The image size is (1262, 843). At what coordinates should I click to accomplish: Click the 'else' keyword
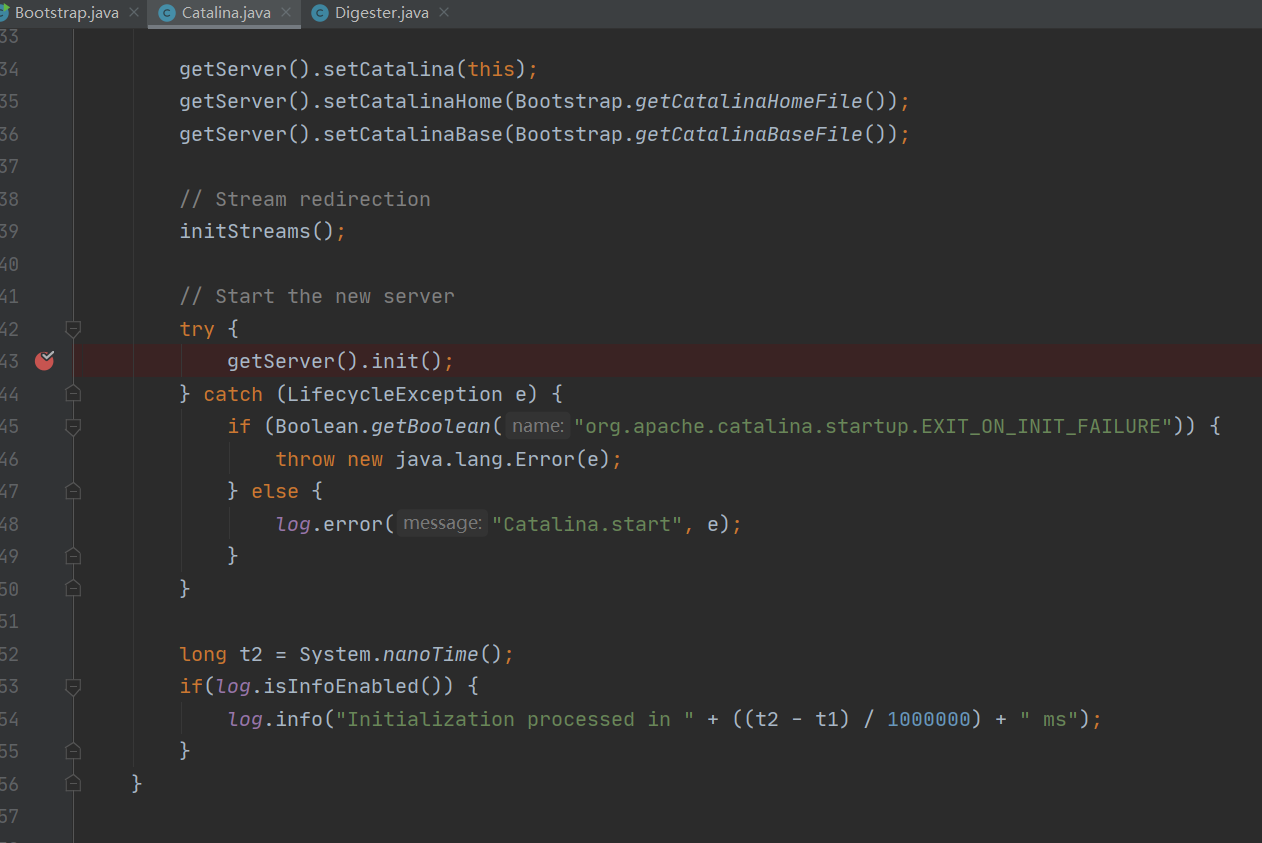(x=275, y=491)
